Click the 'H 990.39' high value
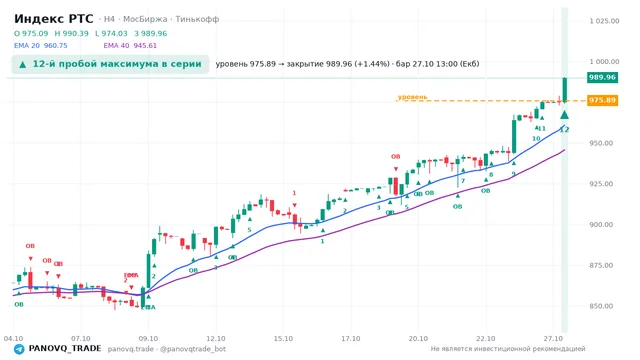 coord(71,33)
